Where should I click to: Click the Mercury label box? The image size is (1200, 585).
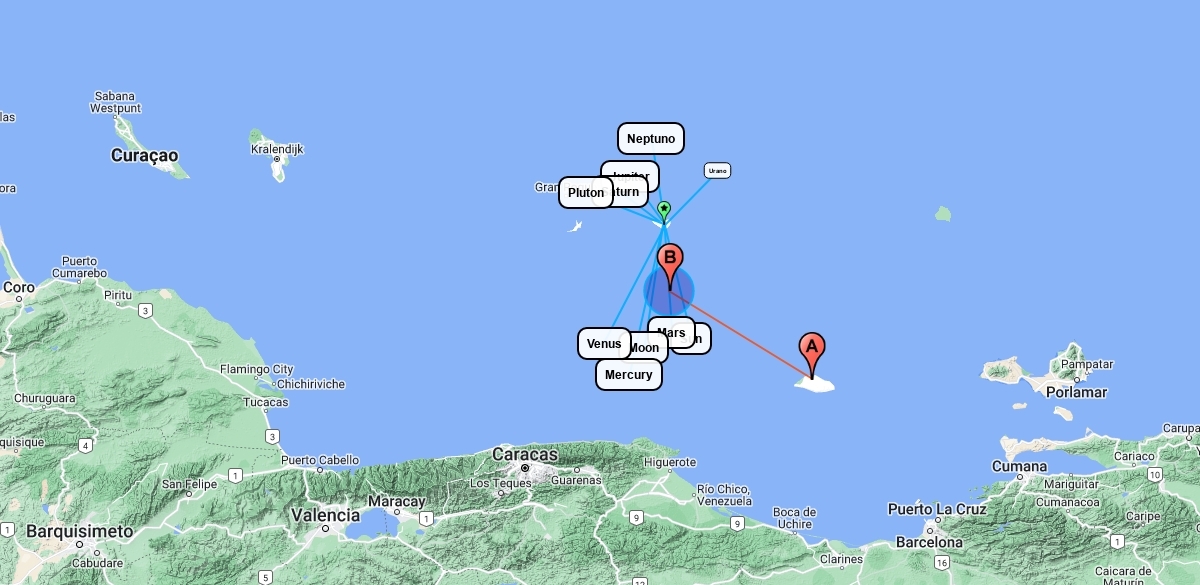click(629, 375)
